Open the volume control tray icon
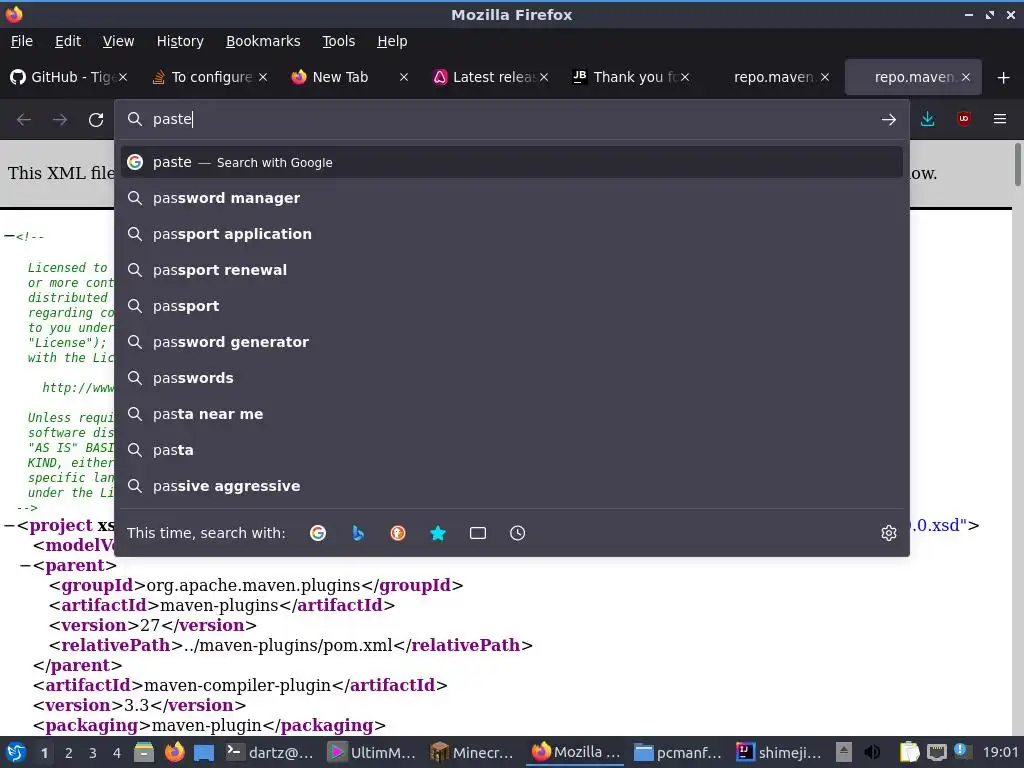This screenshot has height=768, width=1024. pos(872,752)
